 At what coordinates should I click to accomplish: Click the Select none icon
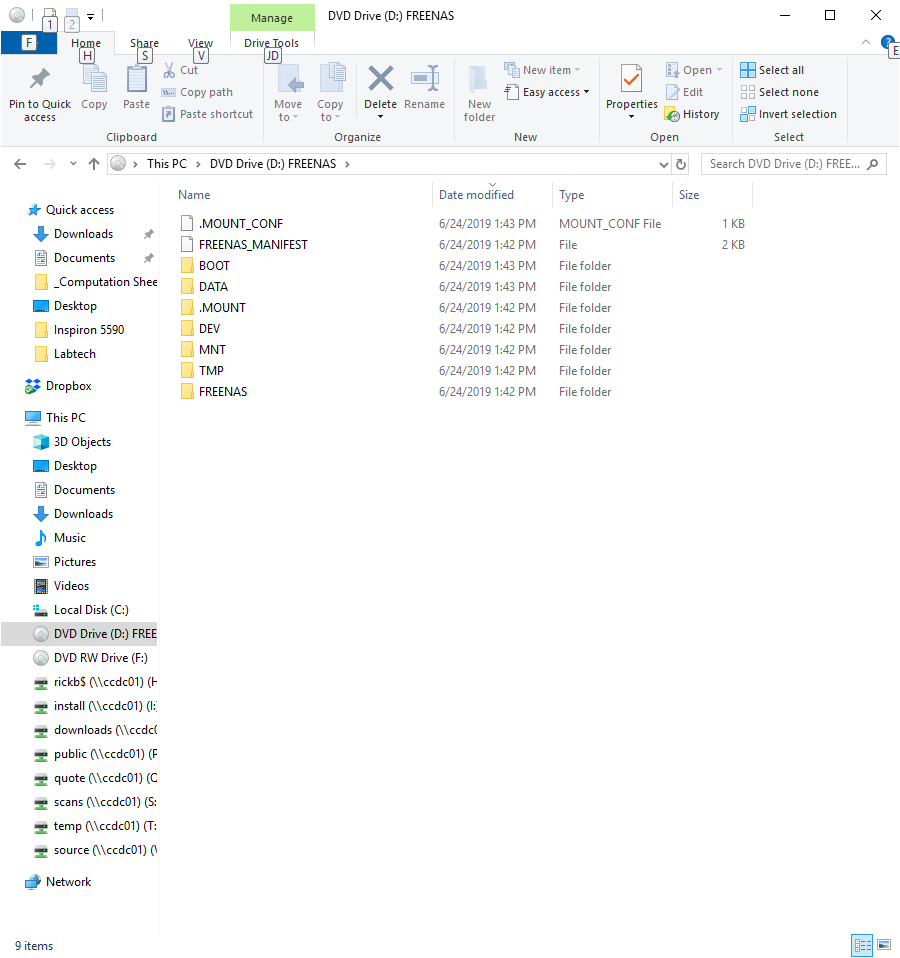tap(748, 92)
